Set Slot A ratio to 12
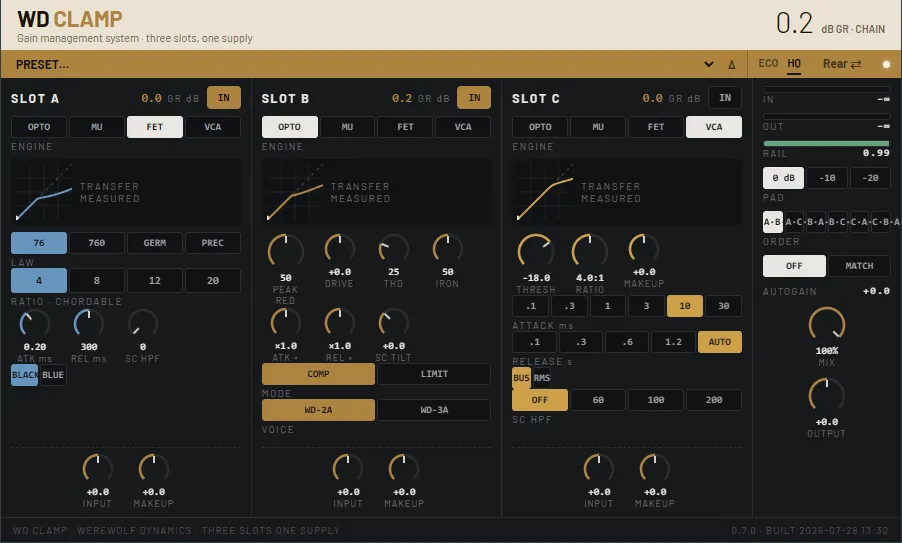The image size is (902, 543). coord(155,281)
